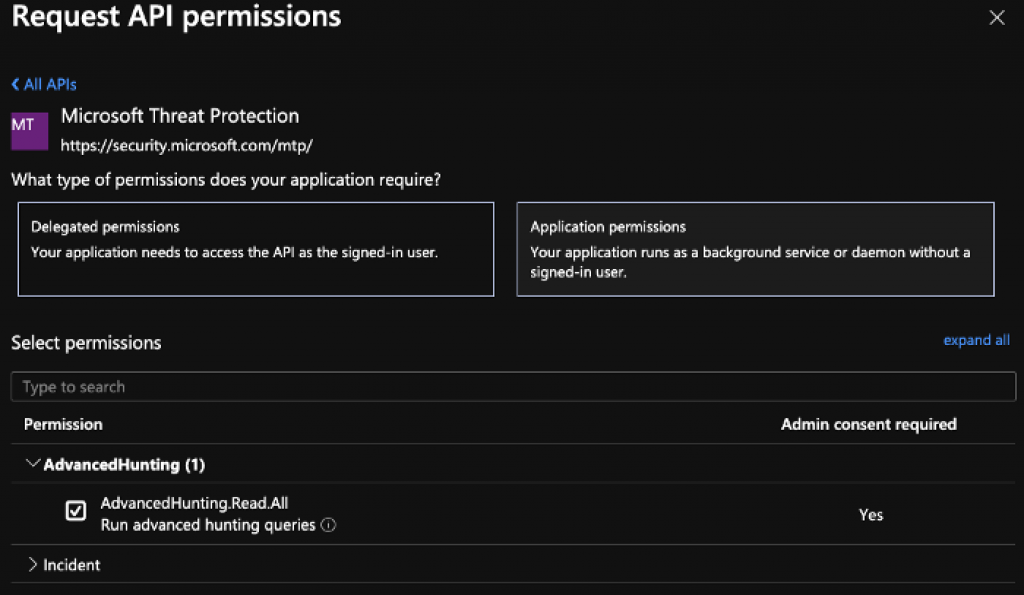The width and height of the screenshot is (1024, 595).
Task: Close the Request API permissions panel
Action: 997,18
